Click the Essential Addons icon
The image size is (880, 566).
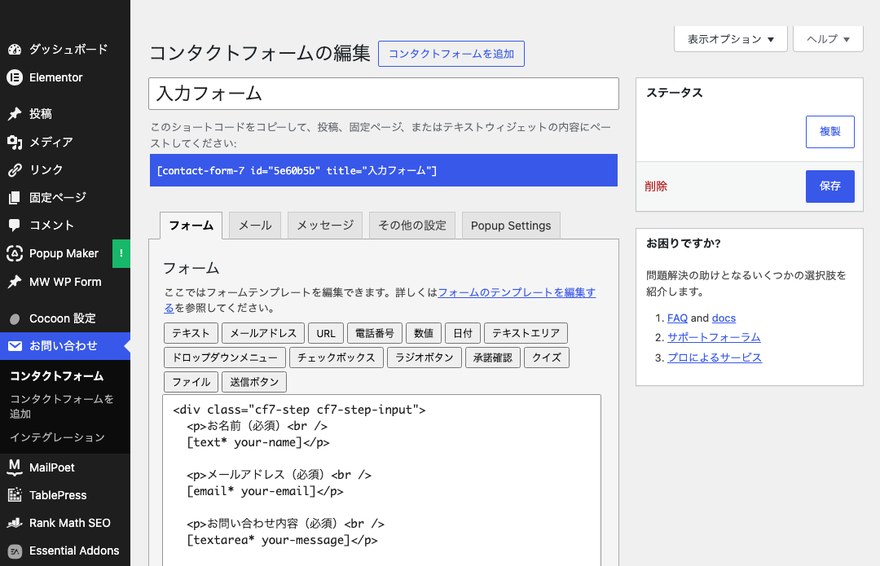tap(15, 551)
